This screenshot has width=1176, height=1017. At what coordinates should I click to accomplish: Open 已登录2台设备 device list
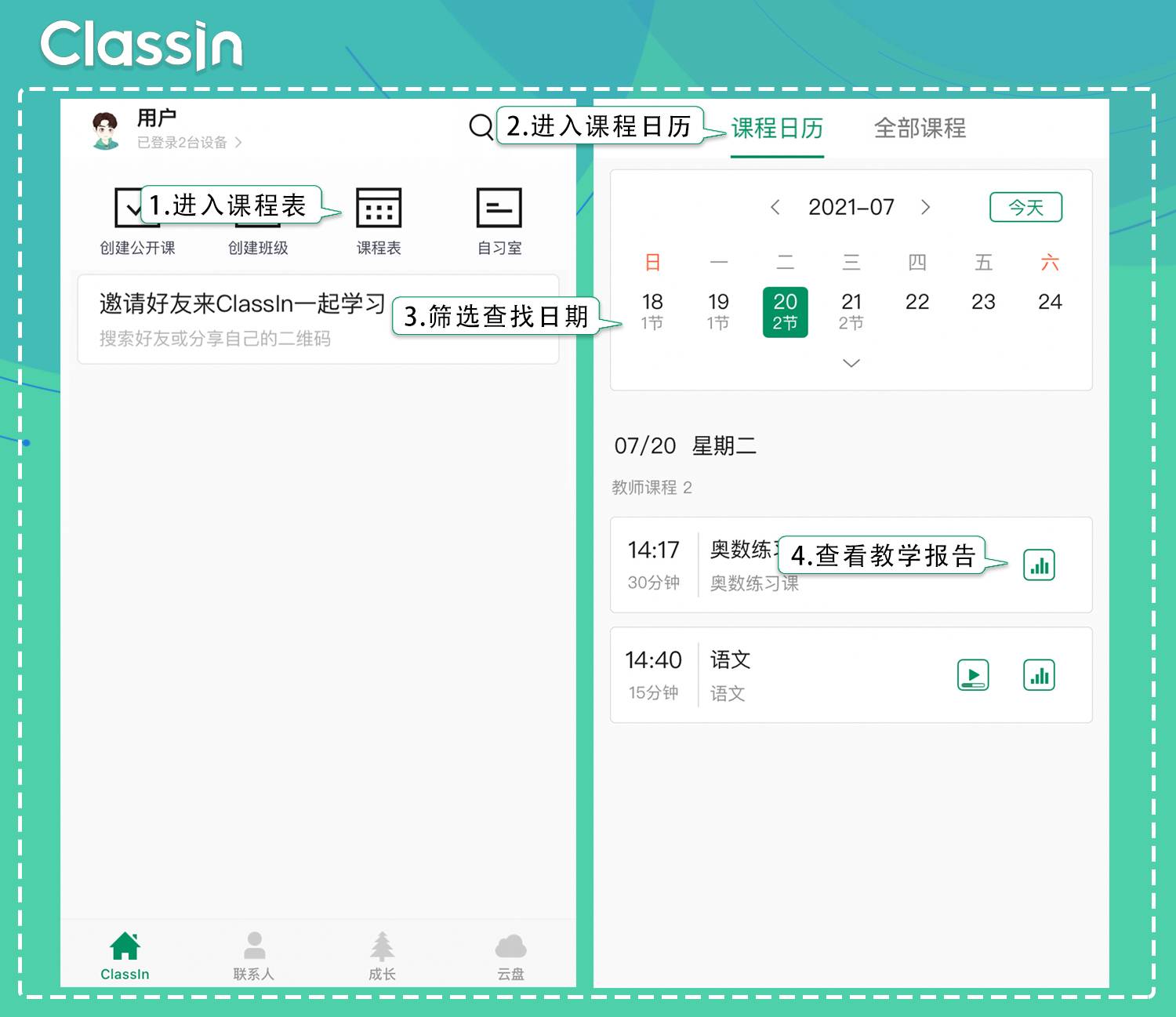point(189,143)
